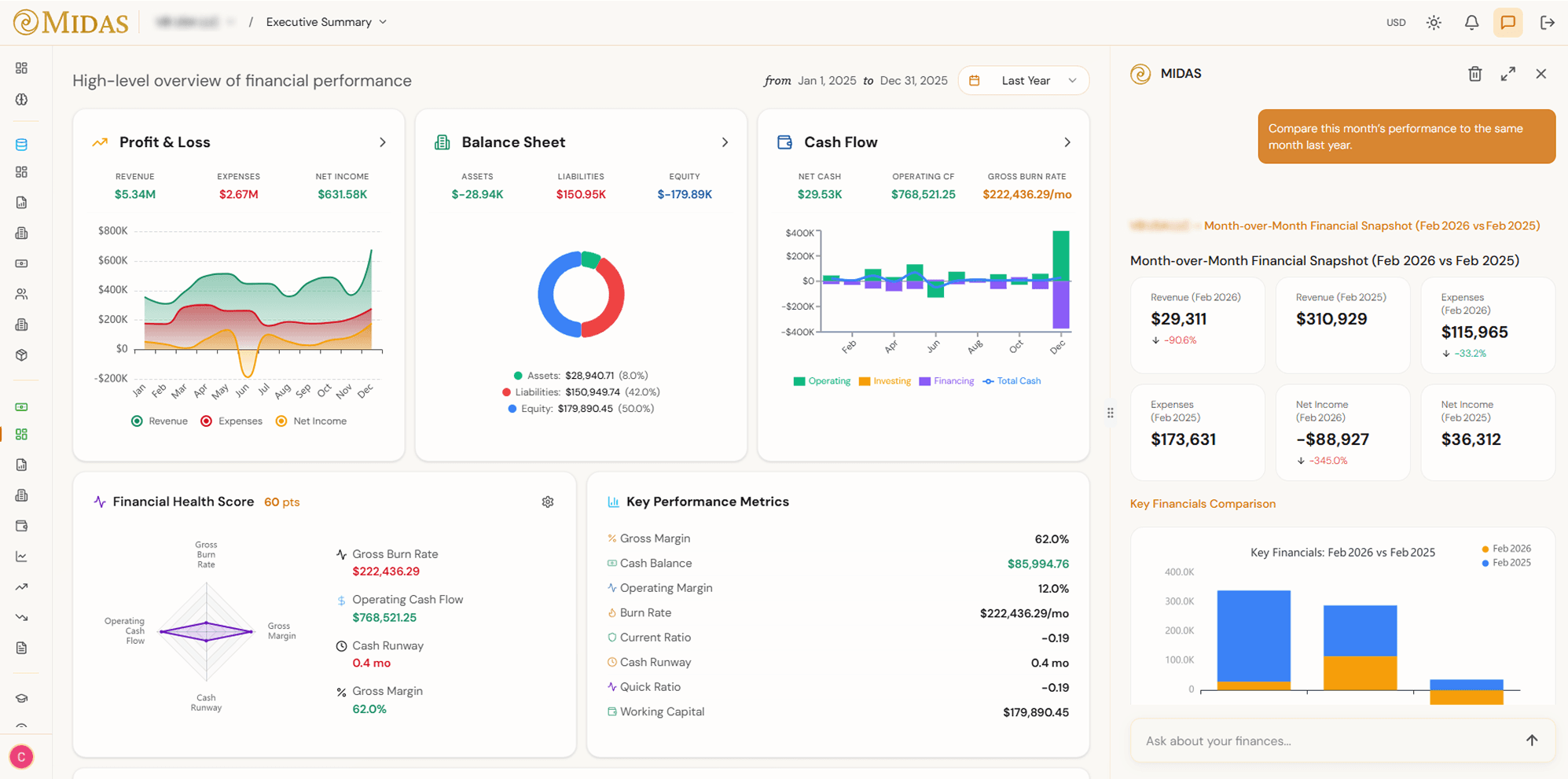Click the calendar icon in the date picker

(975, 80)
